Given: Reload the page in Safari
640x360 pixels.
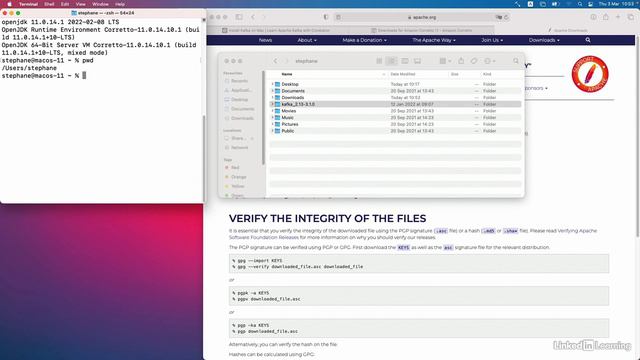Looking at the screenshot, I should 506,17.
